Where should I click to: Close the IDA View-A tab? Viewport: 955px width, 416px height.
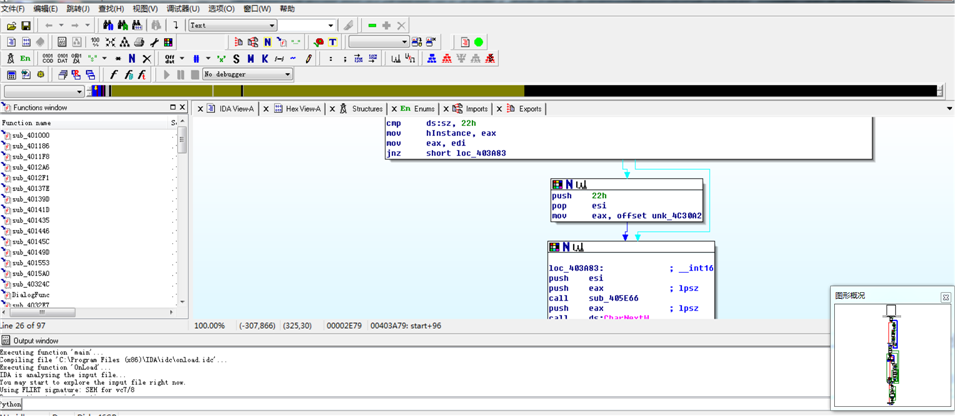pyautogui.click(x=198, y=109)
